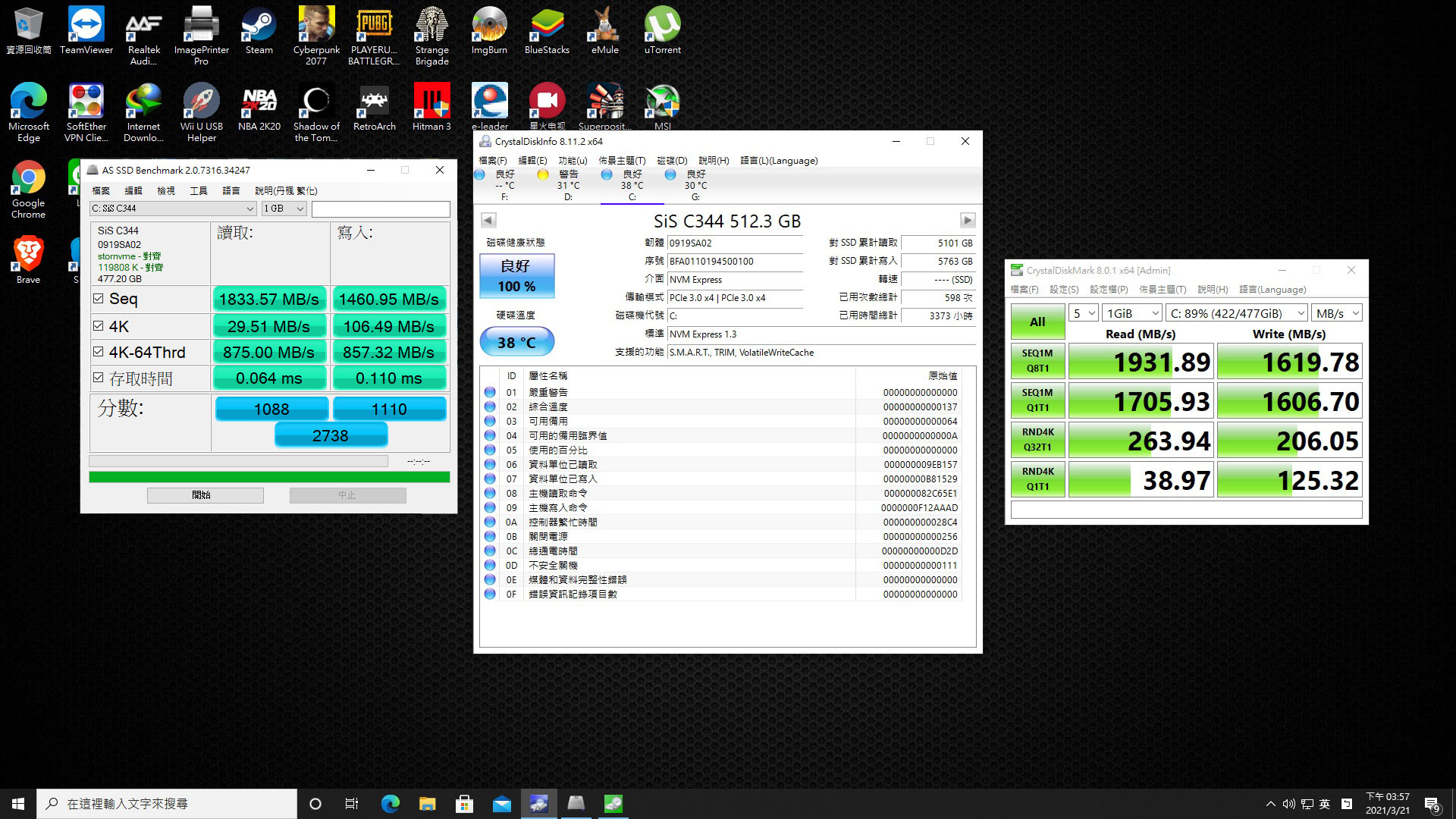Toggle the 4K test checkbox
This screenshot has height=819, width=1456.
[98, 326]
